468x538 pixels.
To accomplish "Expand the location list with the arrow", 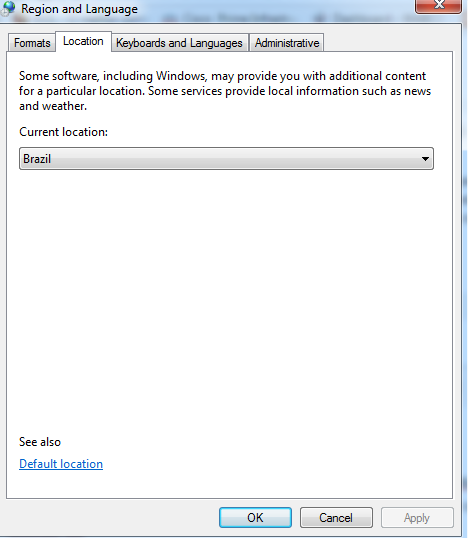I will [x=425, y=159].
